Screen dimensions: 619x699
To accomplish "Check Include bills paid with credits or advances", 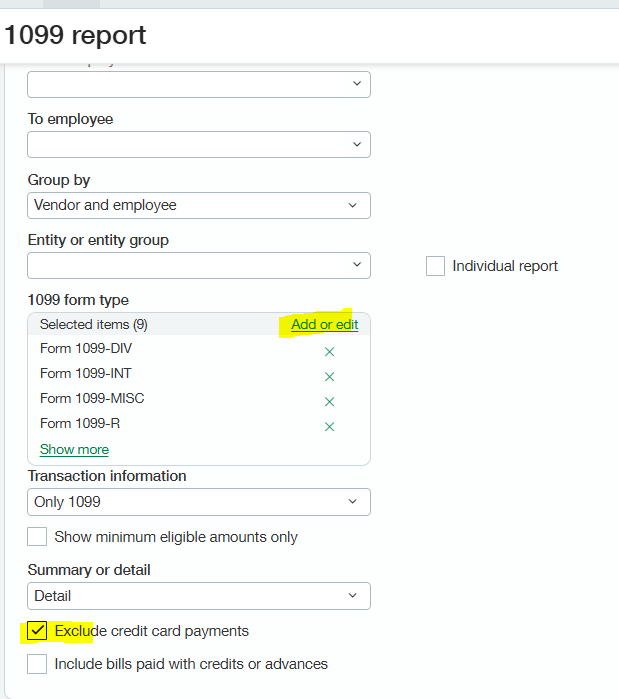I will point(37,664).
